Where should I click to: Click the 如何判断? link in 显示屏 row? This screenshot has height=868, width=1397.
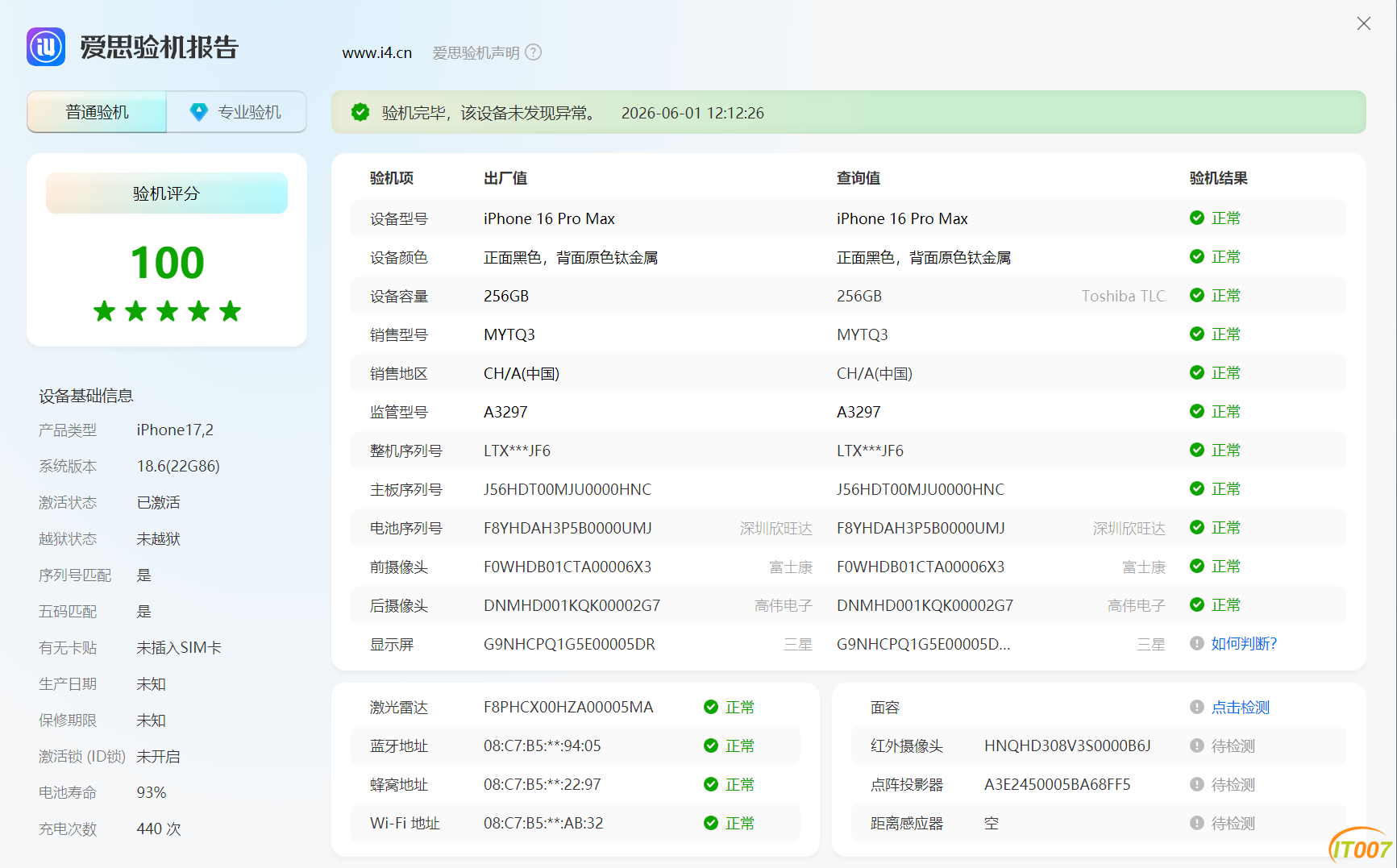coord(1244,643)
